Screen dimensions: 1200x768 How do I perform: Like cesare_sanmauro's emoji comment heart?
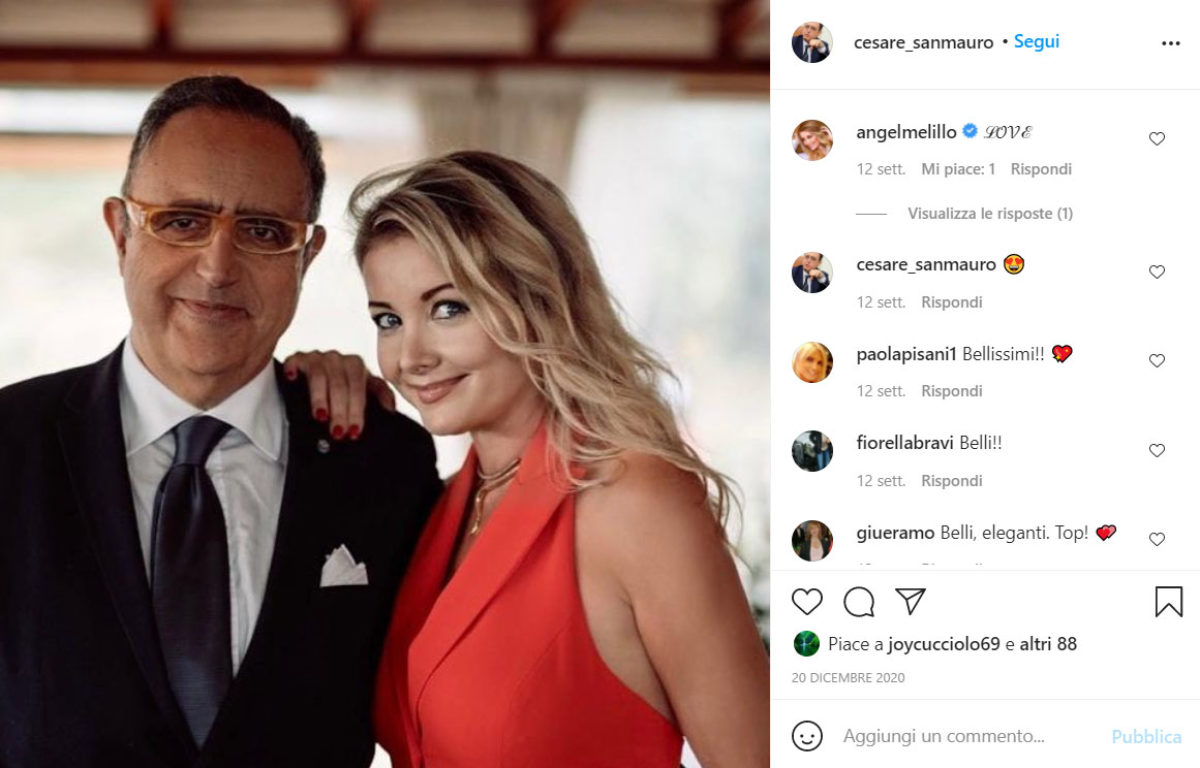click(1157, 272)
